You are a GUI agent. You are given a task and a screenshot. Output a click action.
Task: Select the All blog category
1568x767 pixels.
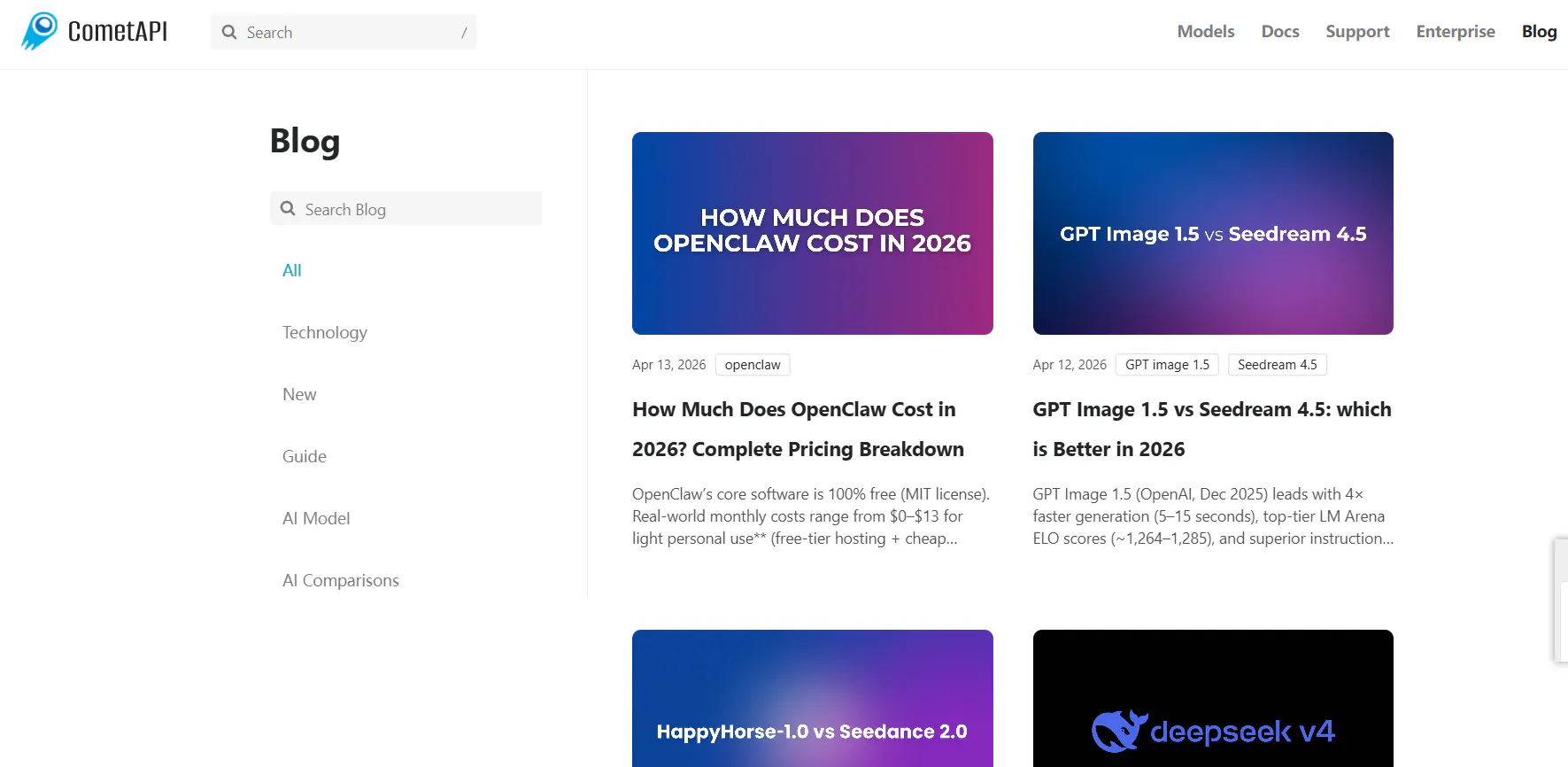point(292,270)
